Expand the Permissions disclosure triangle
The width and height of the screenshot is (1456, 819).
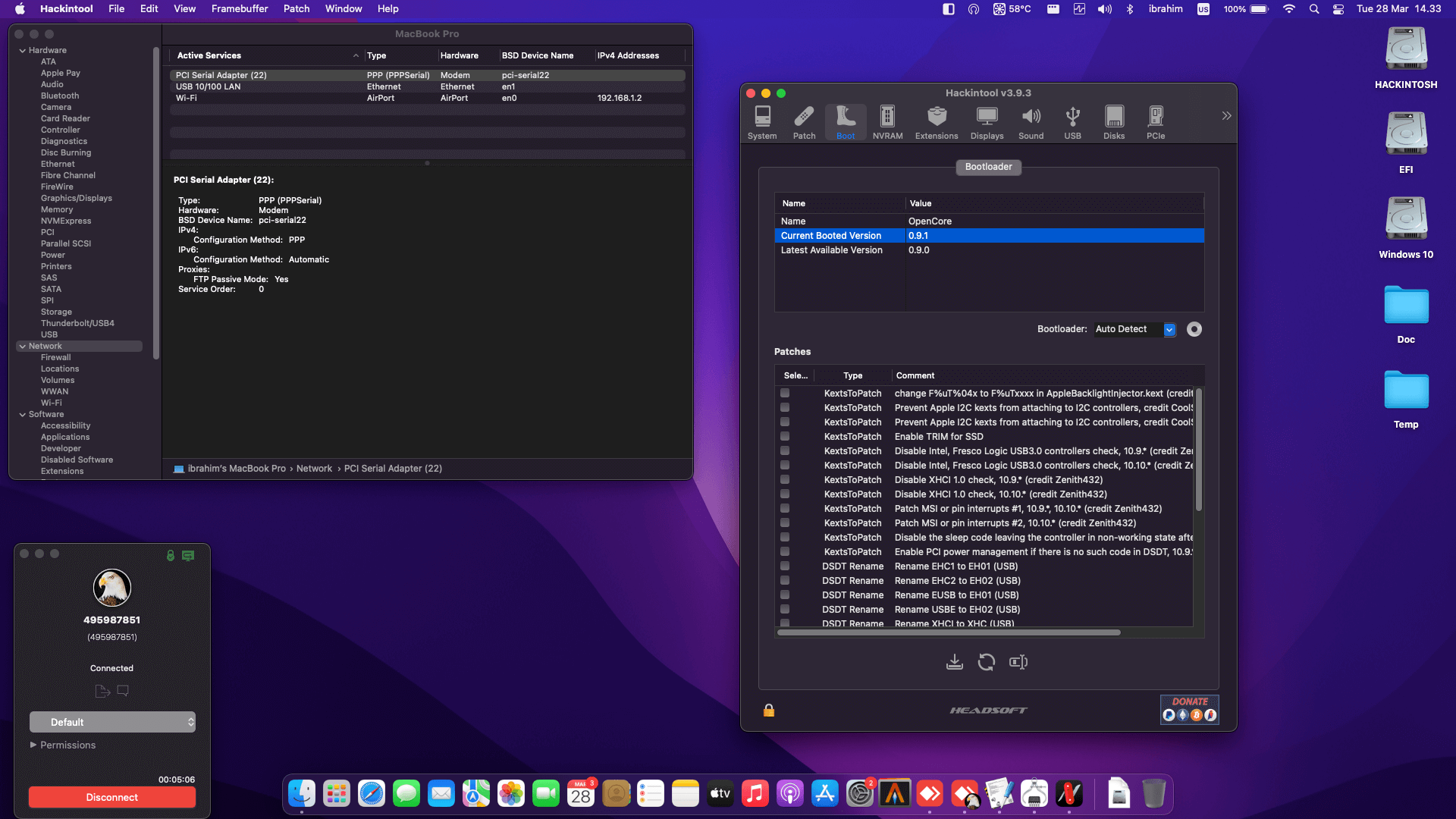tap(33, 745)
